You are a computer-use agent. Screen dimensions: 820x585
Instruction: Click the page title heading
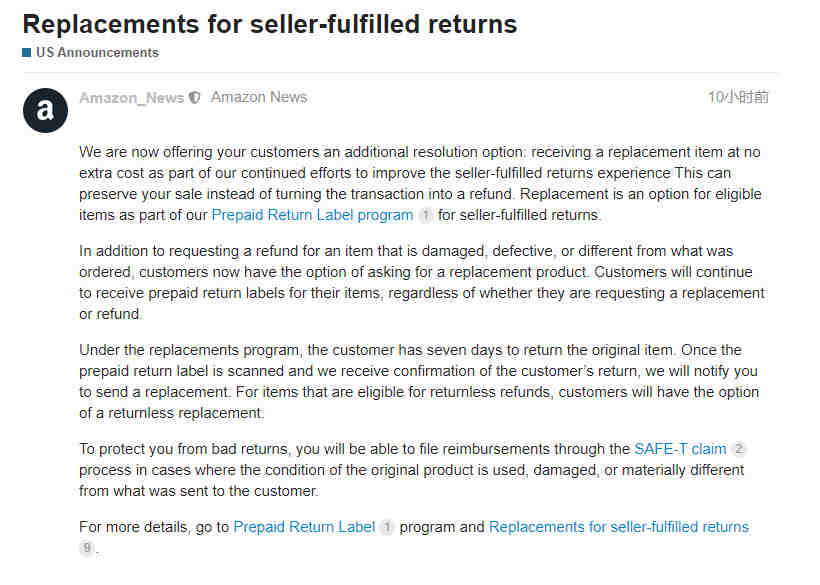[270, 24]
